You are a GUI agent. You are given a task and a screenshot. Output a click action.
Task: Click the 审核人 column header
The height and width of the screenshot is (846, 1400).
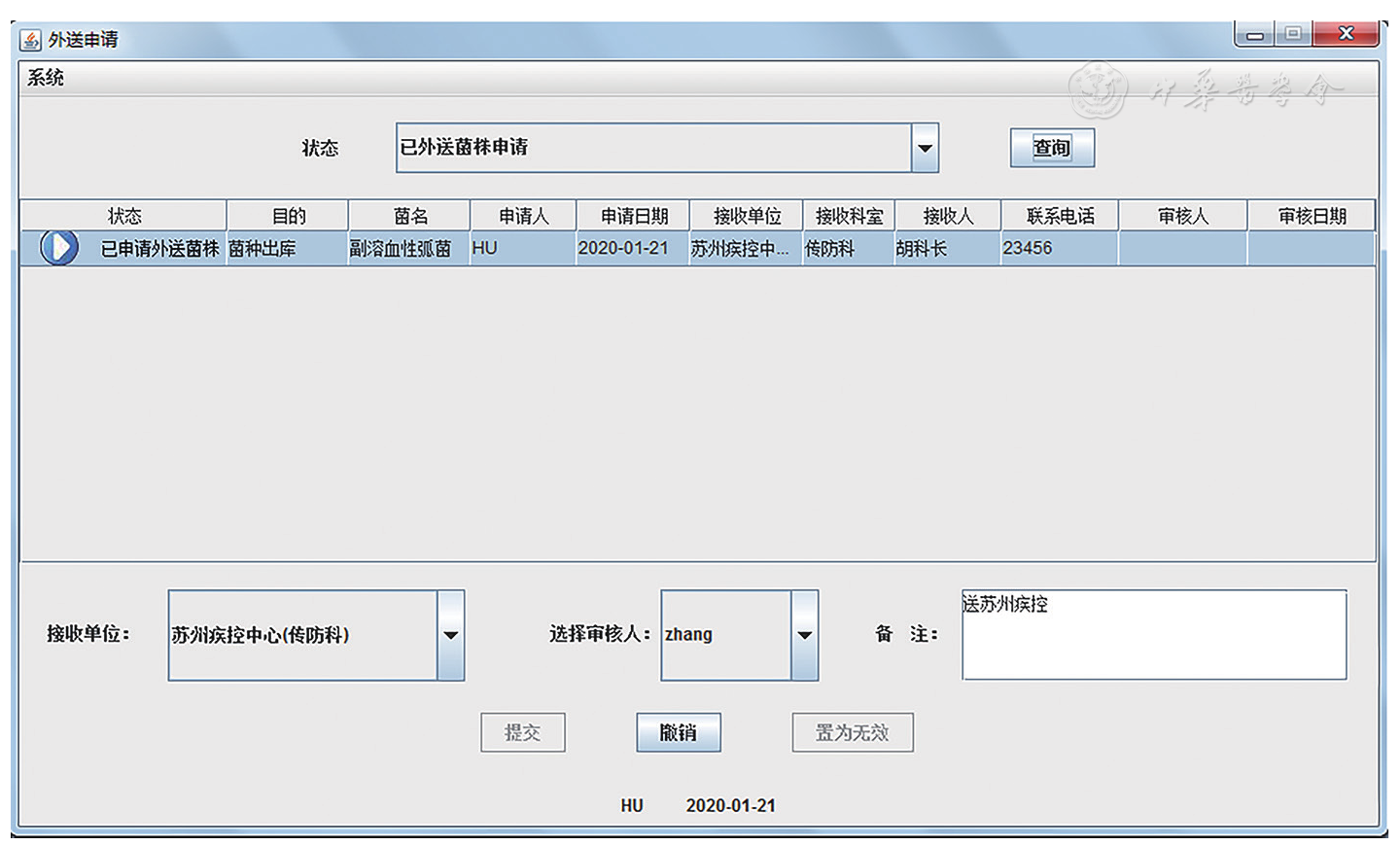[x=1182, y=216]
